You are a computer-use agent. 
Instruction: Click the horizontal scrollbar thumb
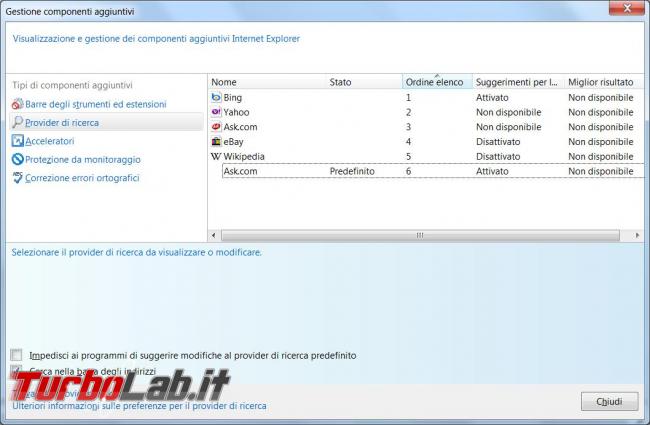(420, 236)
